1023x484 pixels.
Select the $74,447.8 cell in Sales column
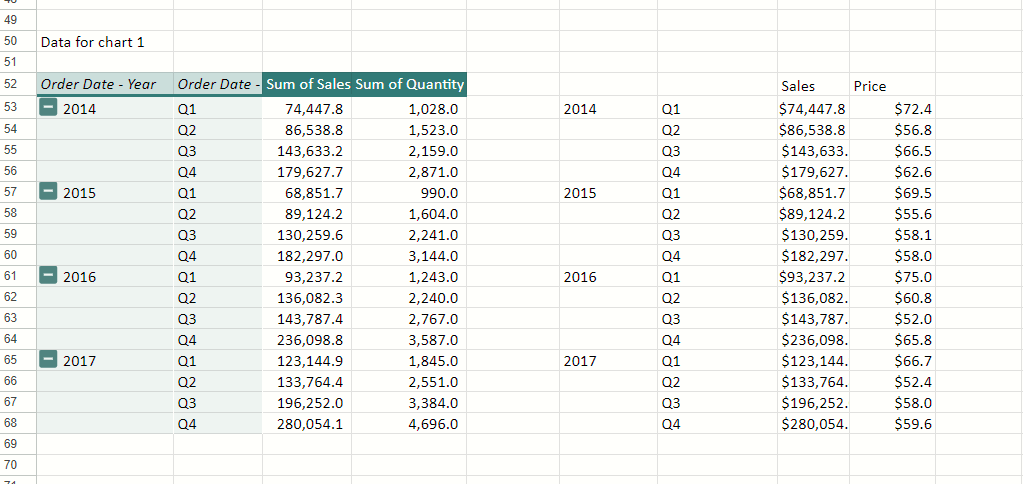pos(813,108)
